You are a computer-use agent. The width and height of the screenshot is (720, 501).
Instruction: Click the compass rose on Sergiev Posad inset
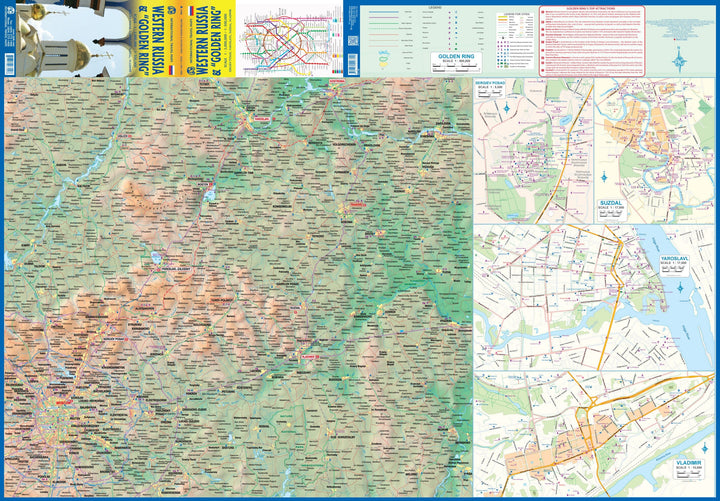tap(507, 108)
